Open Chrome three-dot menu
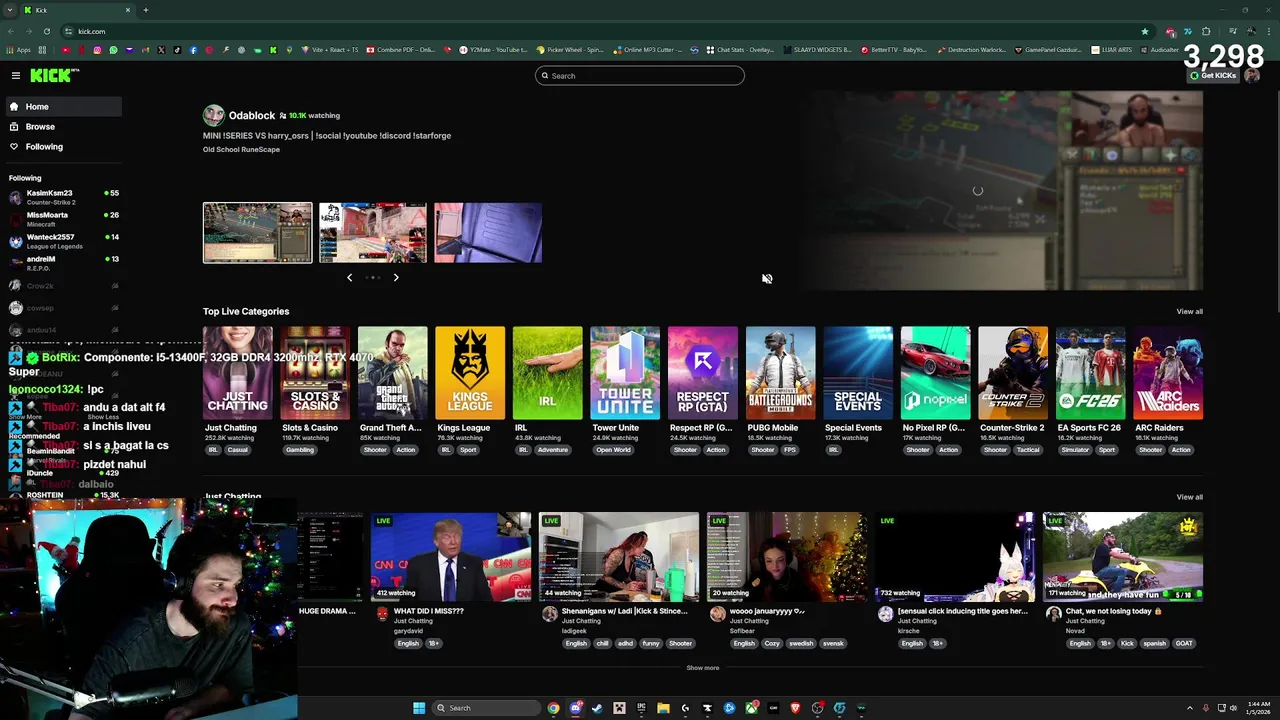The height and width of the screenshot is (720, 1280). [x=1268, y=31]
